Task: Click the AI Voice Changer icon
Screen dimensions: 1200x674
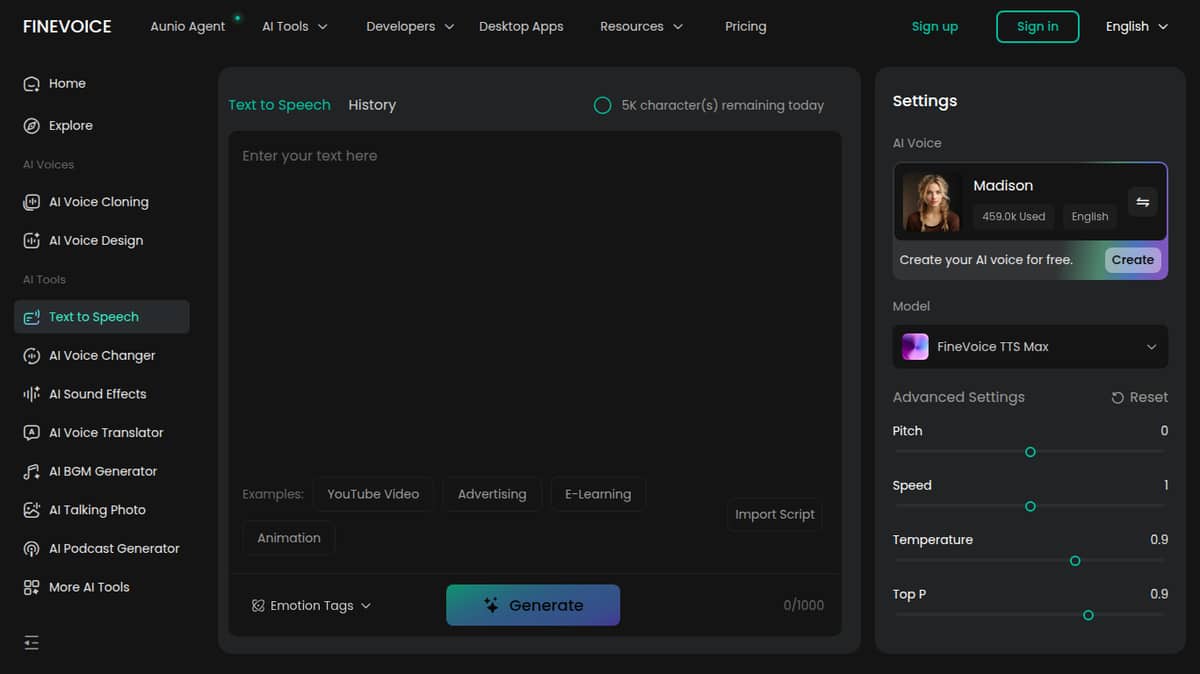Action: point(31,356)
